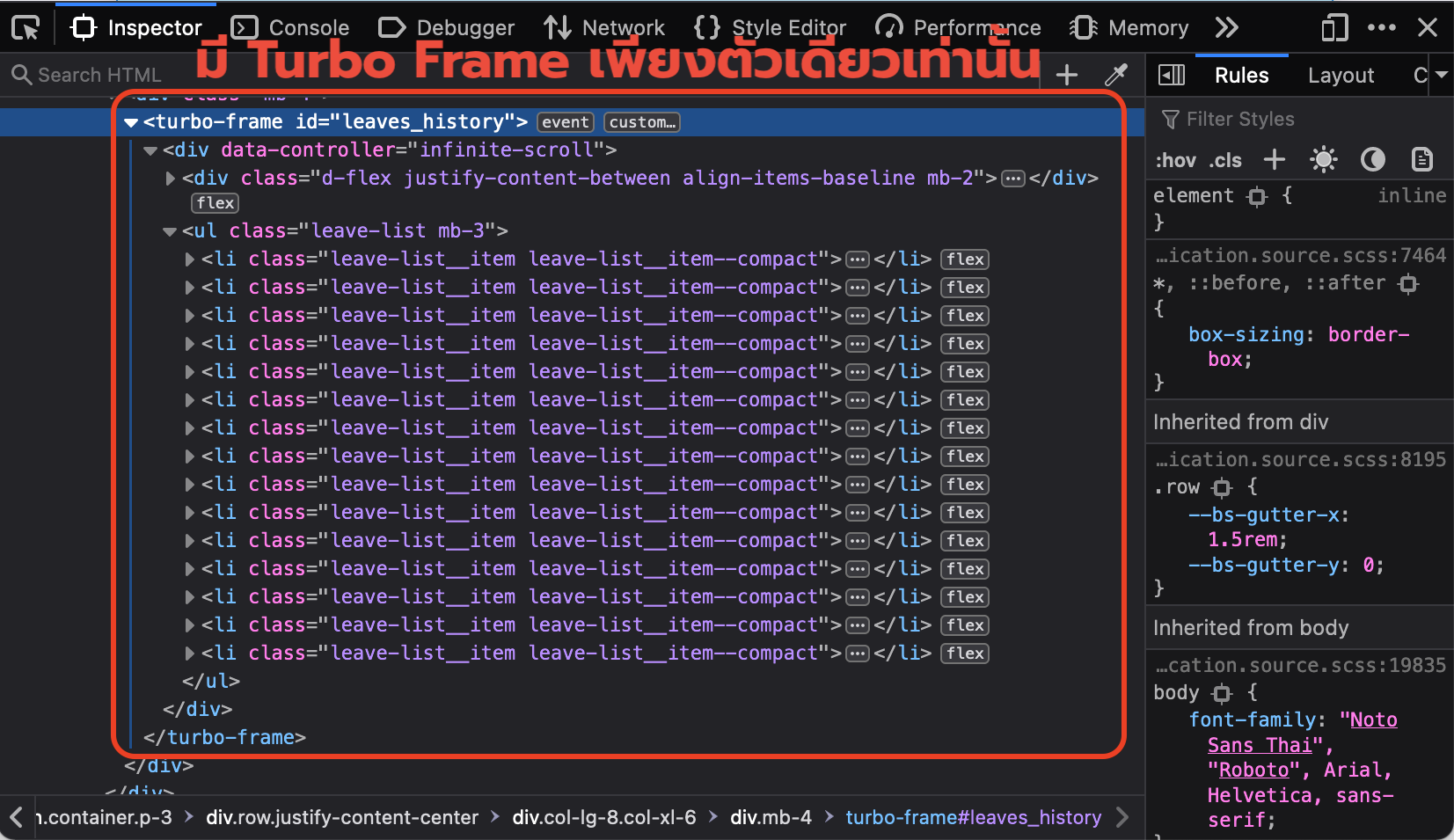This screenshot has width=1454, height=840.
Task: Open source link scss:19835
Action: pyautogui.click(x=1300, y=666)
